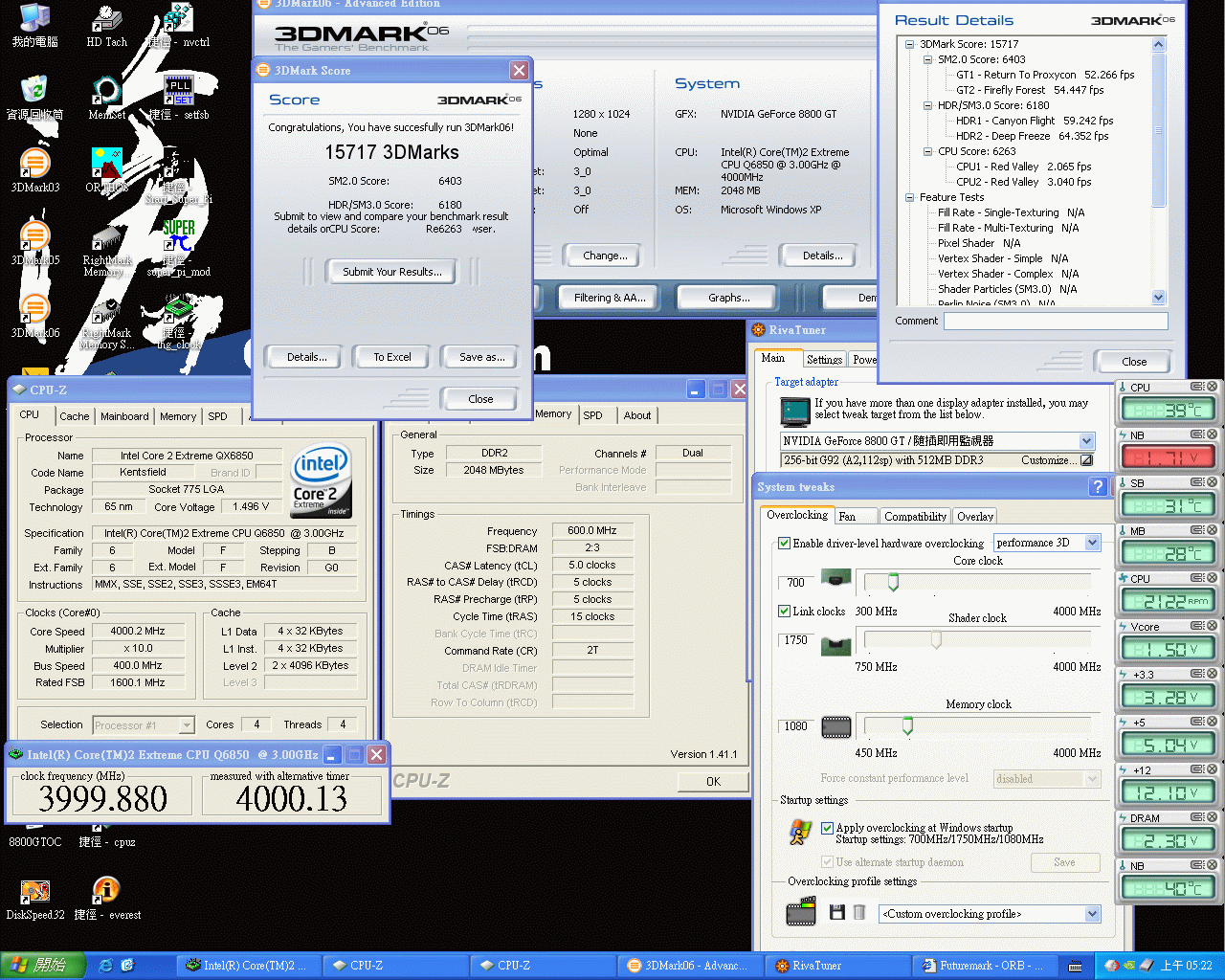Click the Submit Your Results button

pyautogui.click(x=391, y=271)
